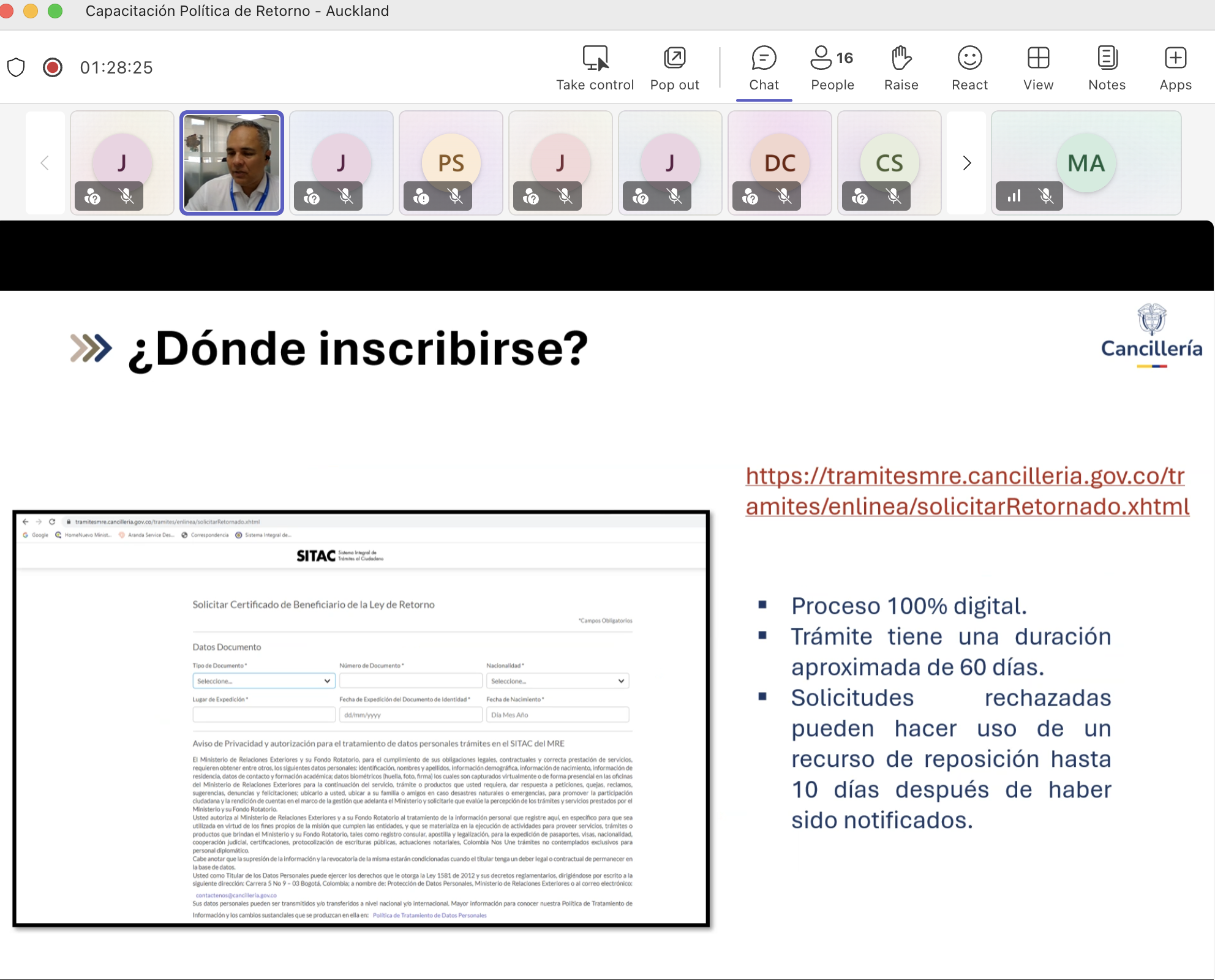This screenshot has width=1215, height=980.
Task: Raise your hand
Action: pos(901,68)
